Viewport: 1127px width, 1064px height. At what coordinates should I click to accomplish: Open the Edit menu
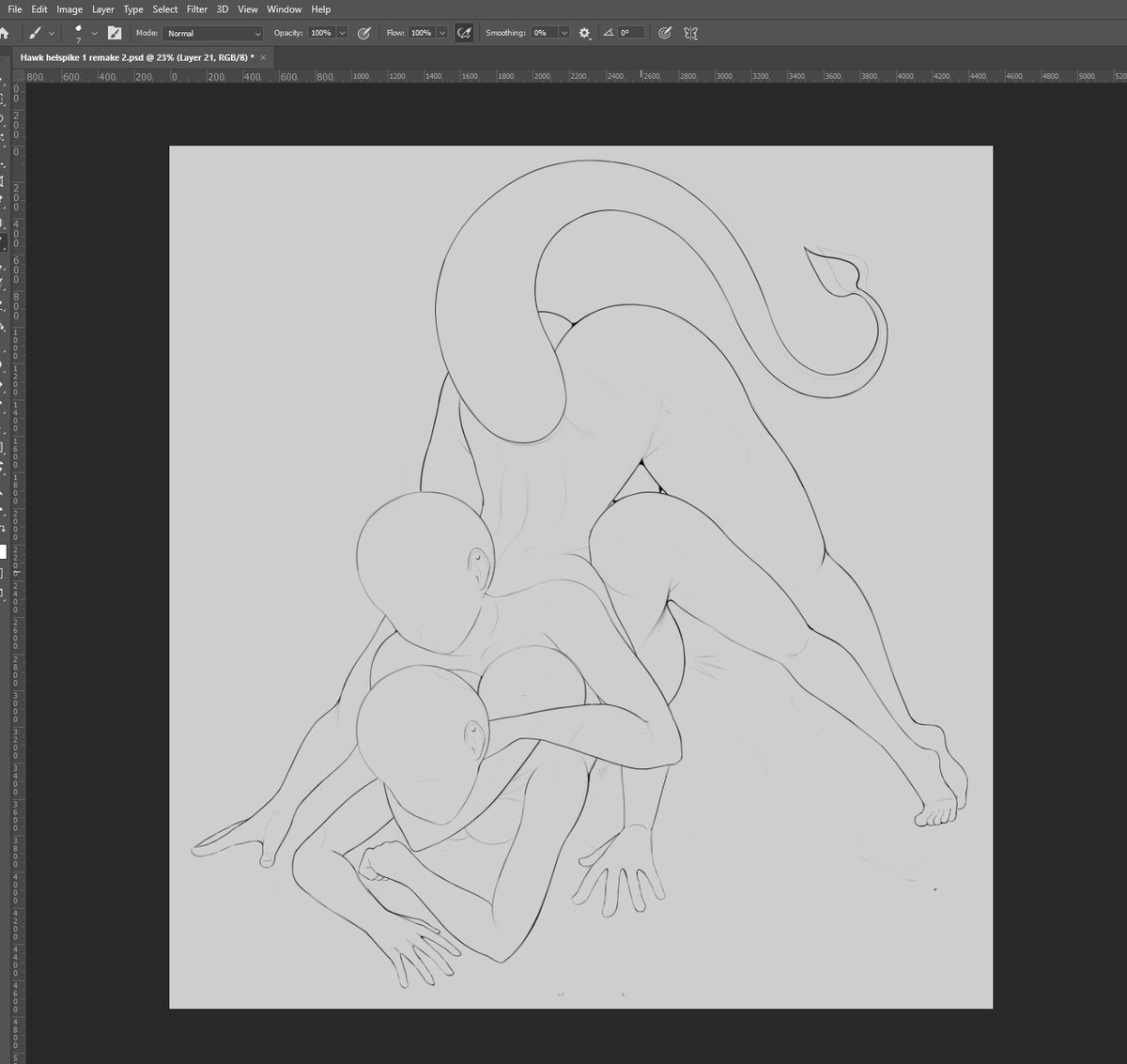pyautogui.click(x=39, y=9)
